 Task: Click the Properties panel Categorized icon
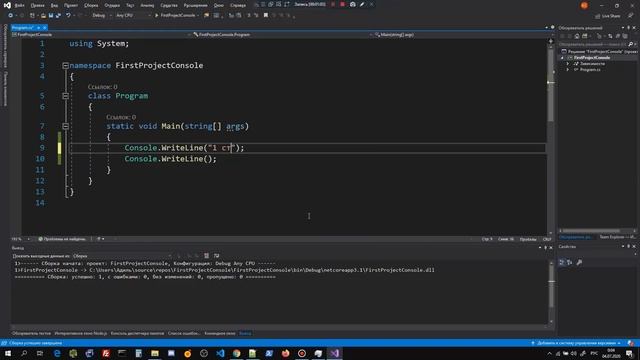562,262
